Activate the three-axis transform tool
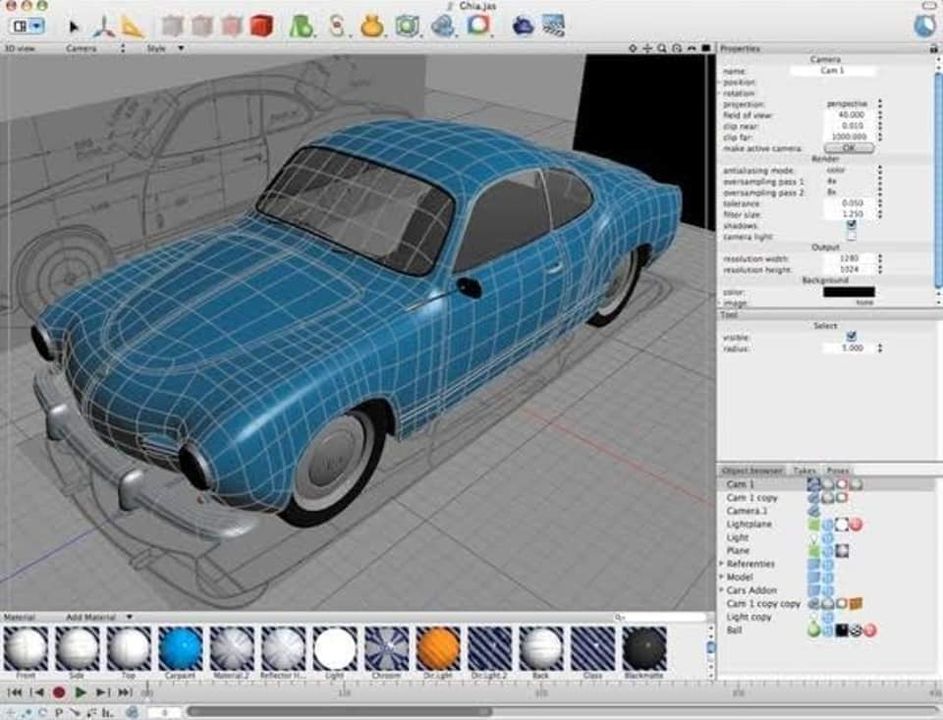 104,26
